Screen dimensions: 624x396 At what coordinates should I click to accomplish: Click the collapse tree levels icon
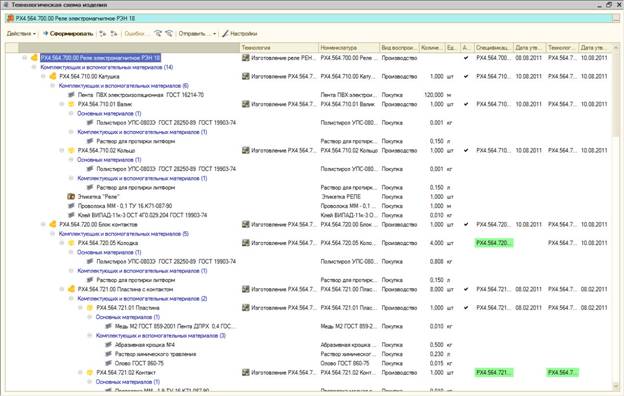(x=114, y=34)
